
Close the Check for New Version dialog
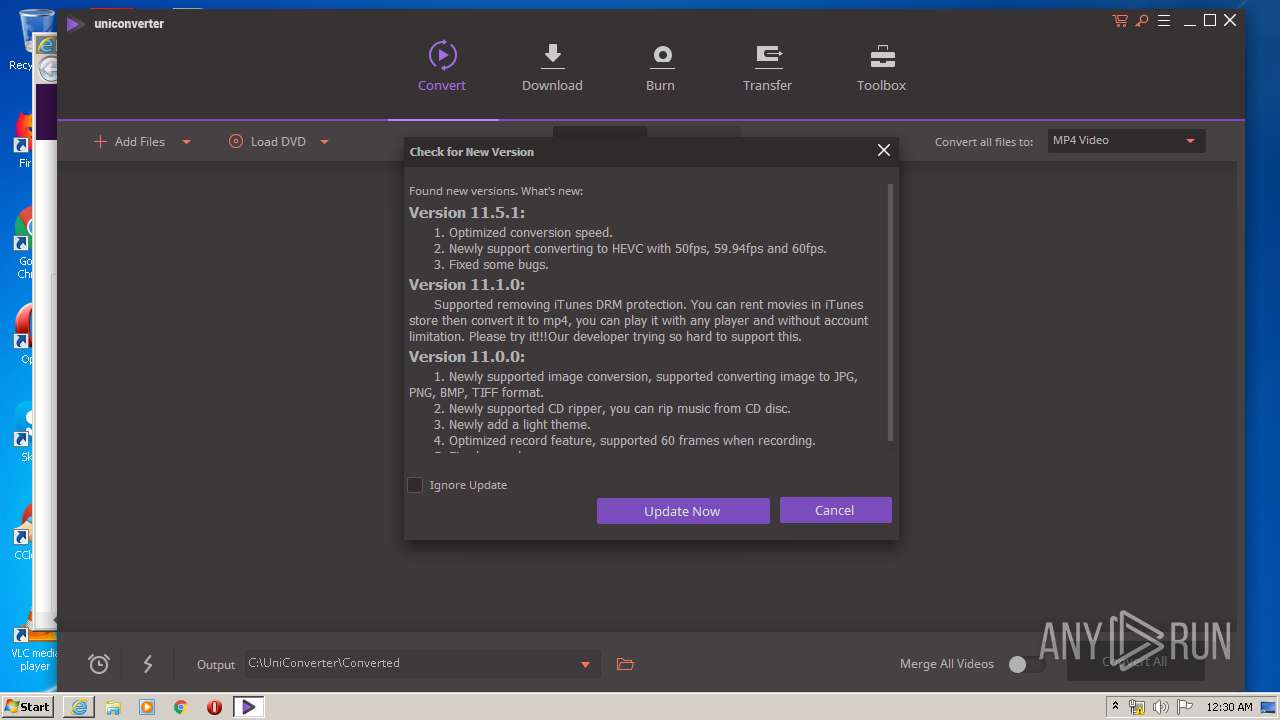click(883, 150)
